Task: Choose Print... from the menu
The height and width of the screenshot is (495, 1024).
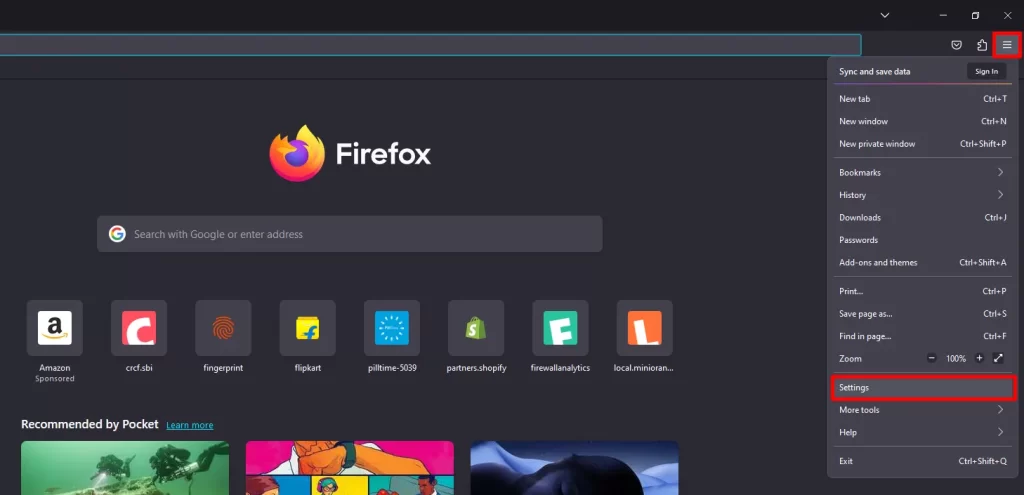Action: tap(922, 291)
